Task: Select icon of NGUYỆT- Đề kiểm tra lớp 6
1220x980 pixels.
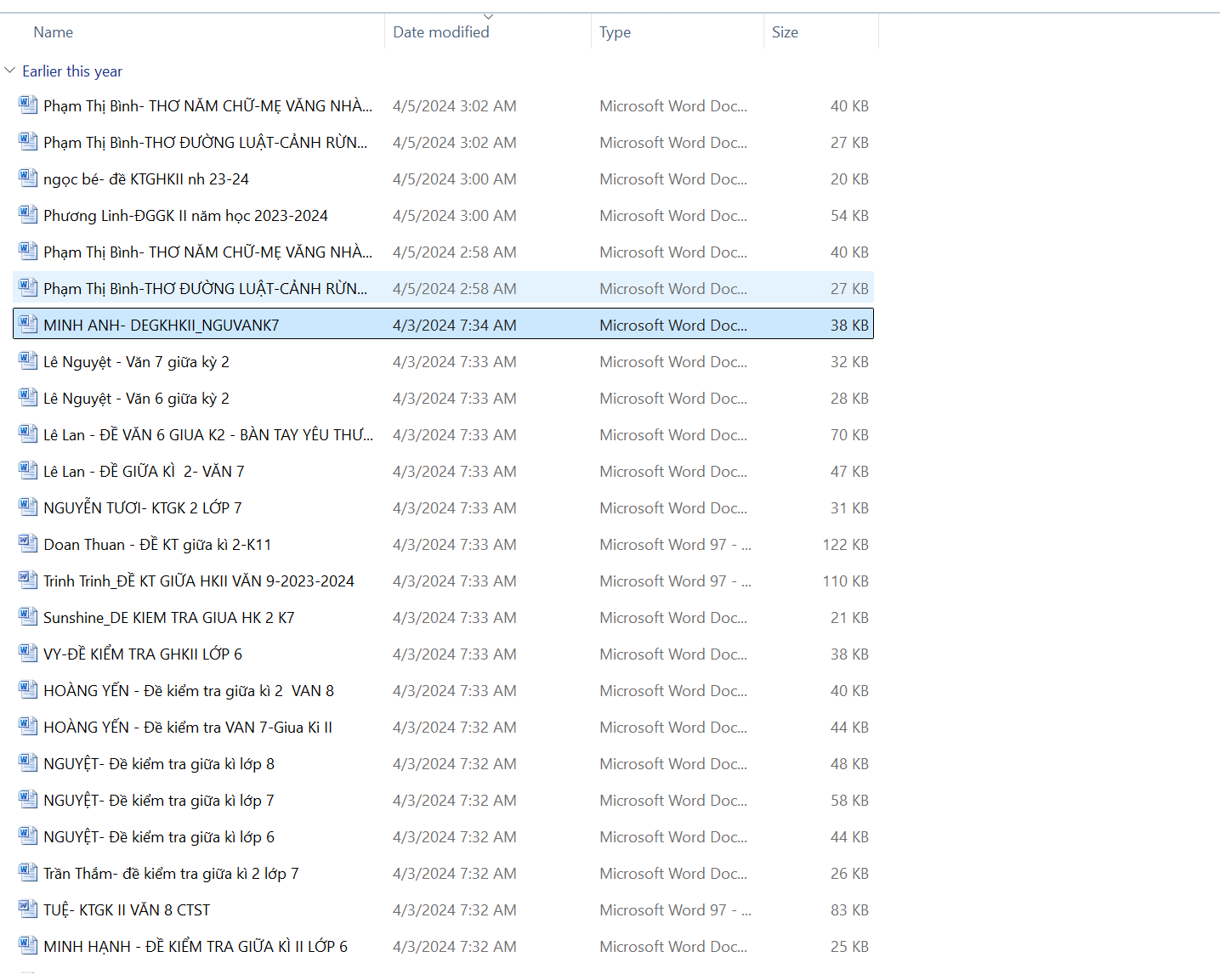Action: 28,836
